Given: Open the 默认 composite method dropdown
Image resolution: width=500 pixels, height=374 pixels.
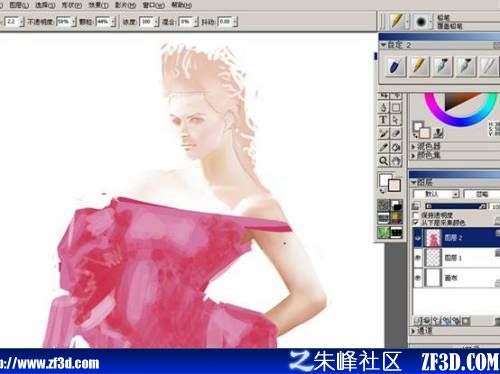Looking at the screenshot, I should (436, 194).
